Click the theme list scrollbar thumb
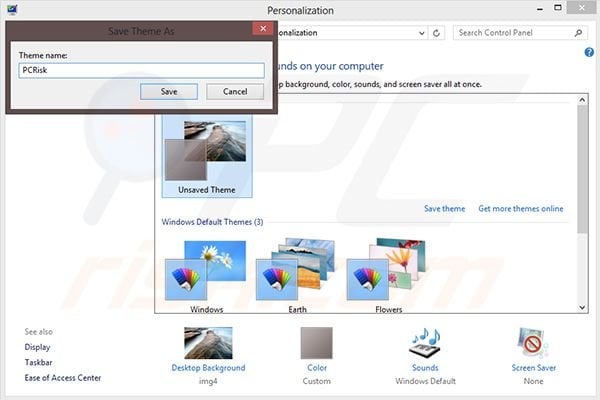600x400 pixels. click(x=582, y=169)
